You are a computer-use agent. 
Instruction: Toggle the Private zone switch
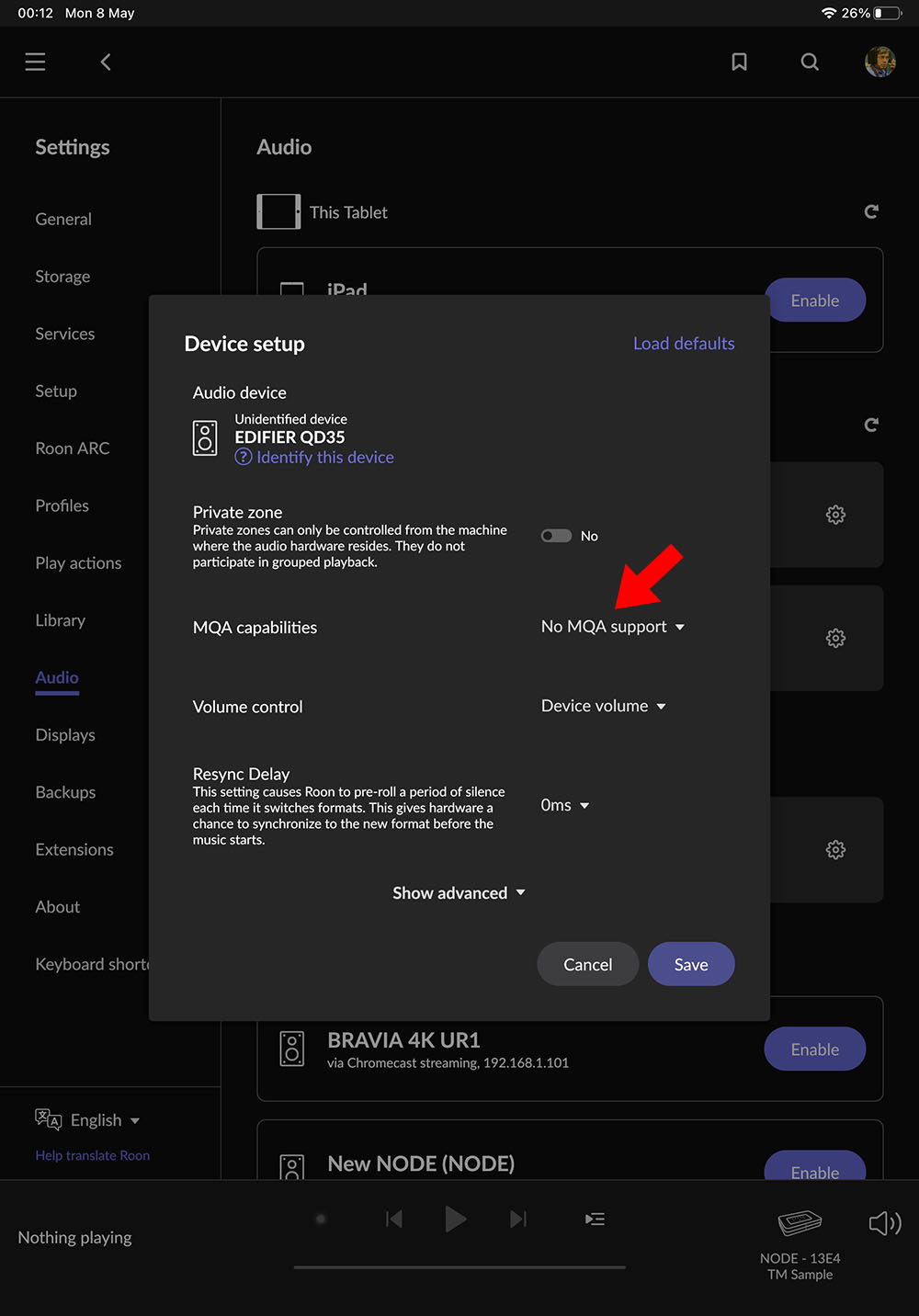(x=557, y=536)
